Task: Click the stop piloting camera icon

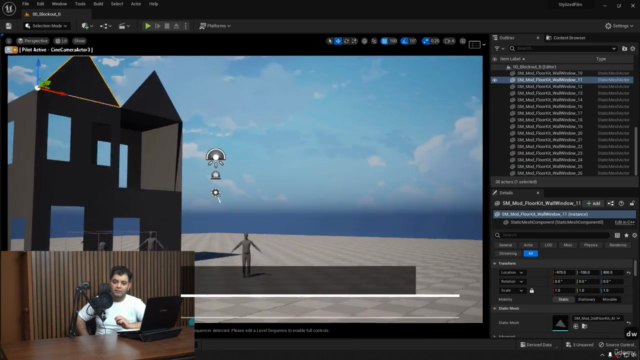Action: (8, 50)
